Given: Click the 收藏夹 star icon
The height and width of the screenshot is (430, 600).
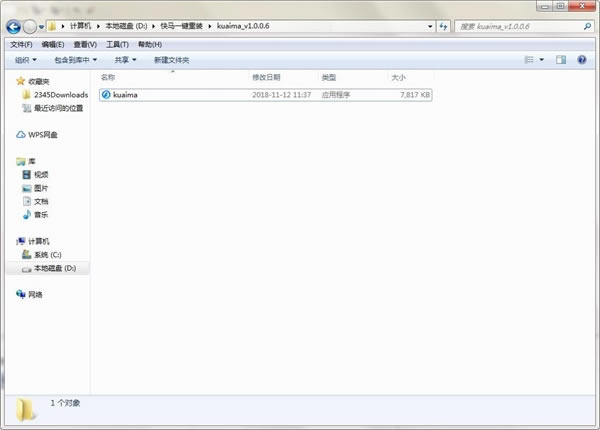Looking at the screenshot, I should pos(21,81).
